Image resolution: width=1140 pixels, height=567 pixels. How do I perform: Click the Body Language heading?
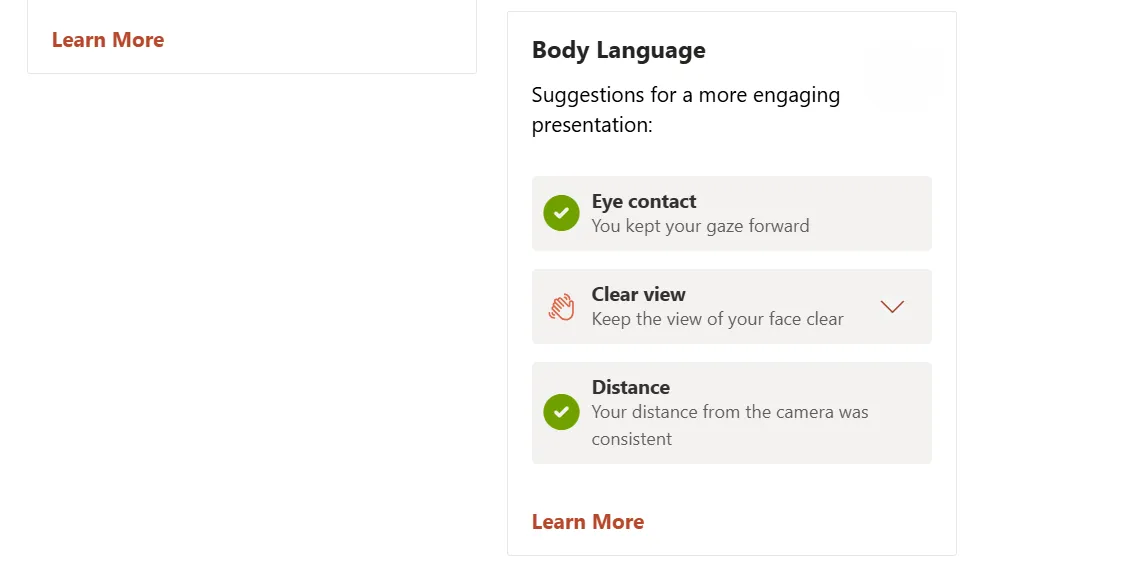click(x=618, y=50)
